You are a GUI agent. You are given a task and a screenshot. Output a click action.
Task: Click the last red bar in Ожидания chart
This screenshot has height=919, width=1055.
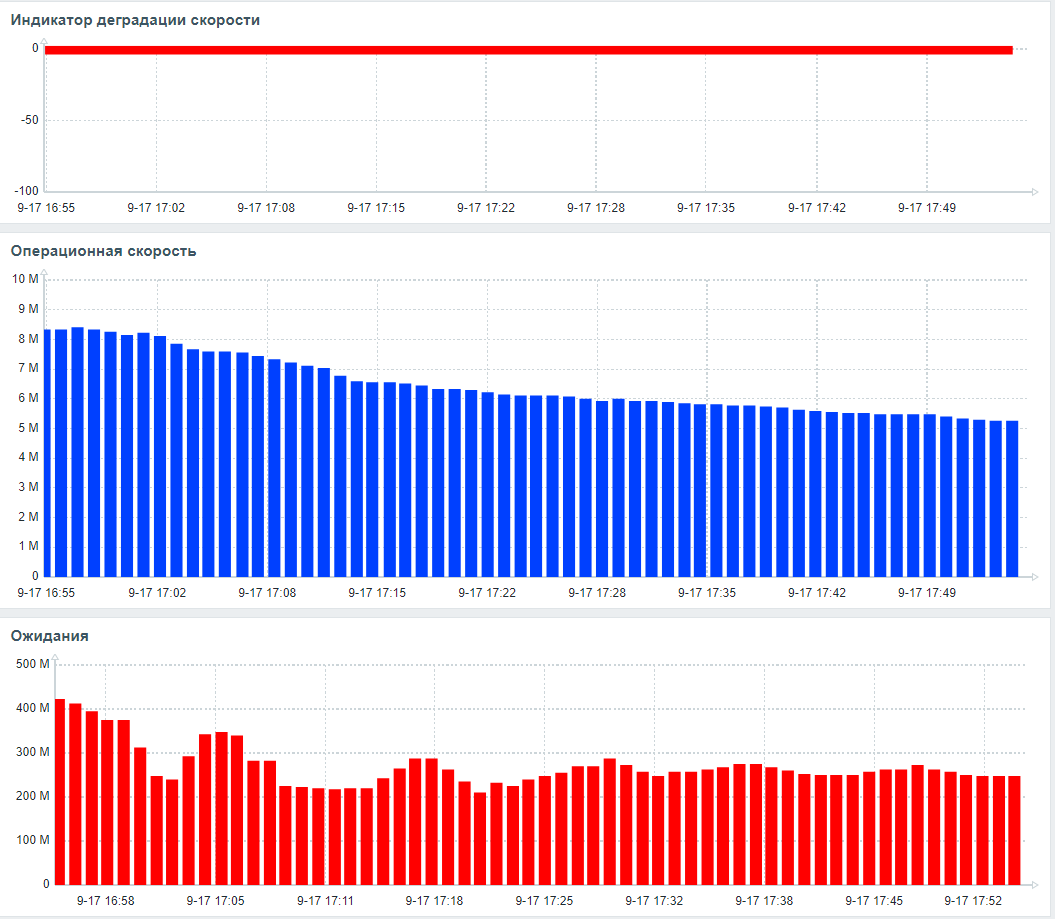tap(1014, 829)
